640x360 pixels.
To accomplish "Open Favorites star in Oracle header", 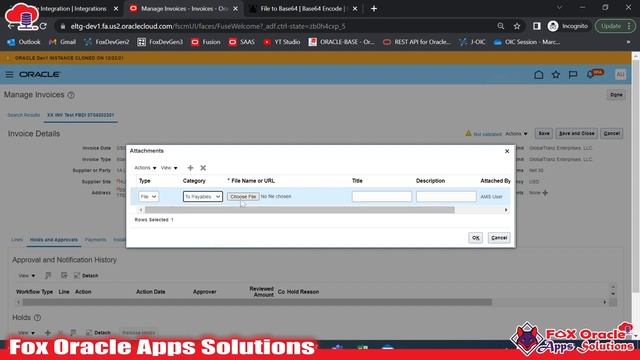I will pyautogui.click(x=556, y=75).
